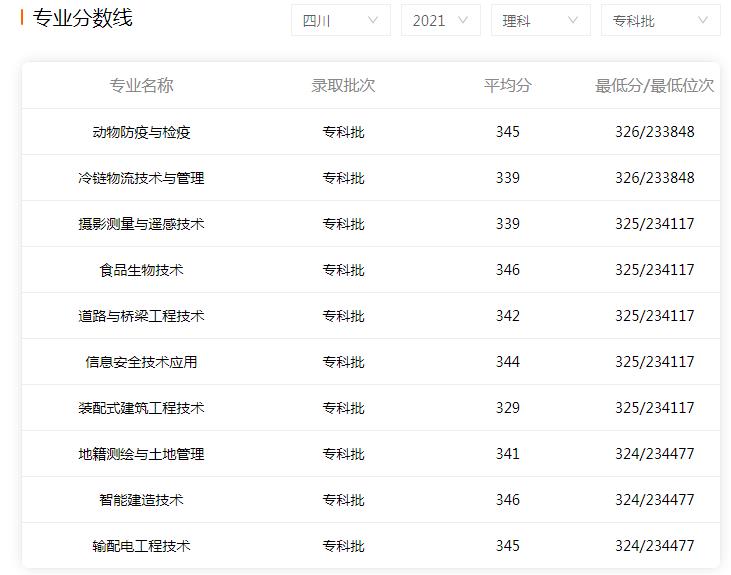This screenshot has height=575, width=731.
Task: Click 324/234477 in the 地籍测绘与土地管理 row
Action: [x=655, y=454]
